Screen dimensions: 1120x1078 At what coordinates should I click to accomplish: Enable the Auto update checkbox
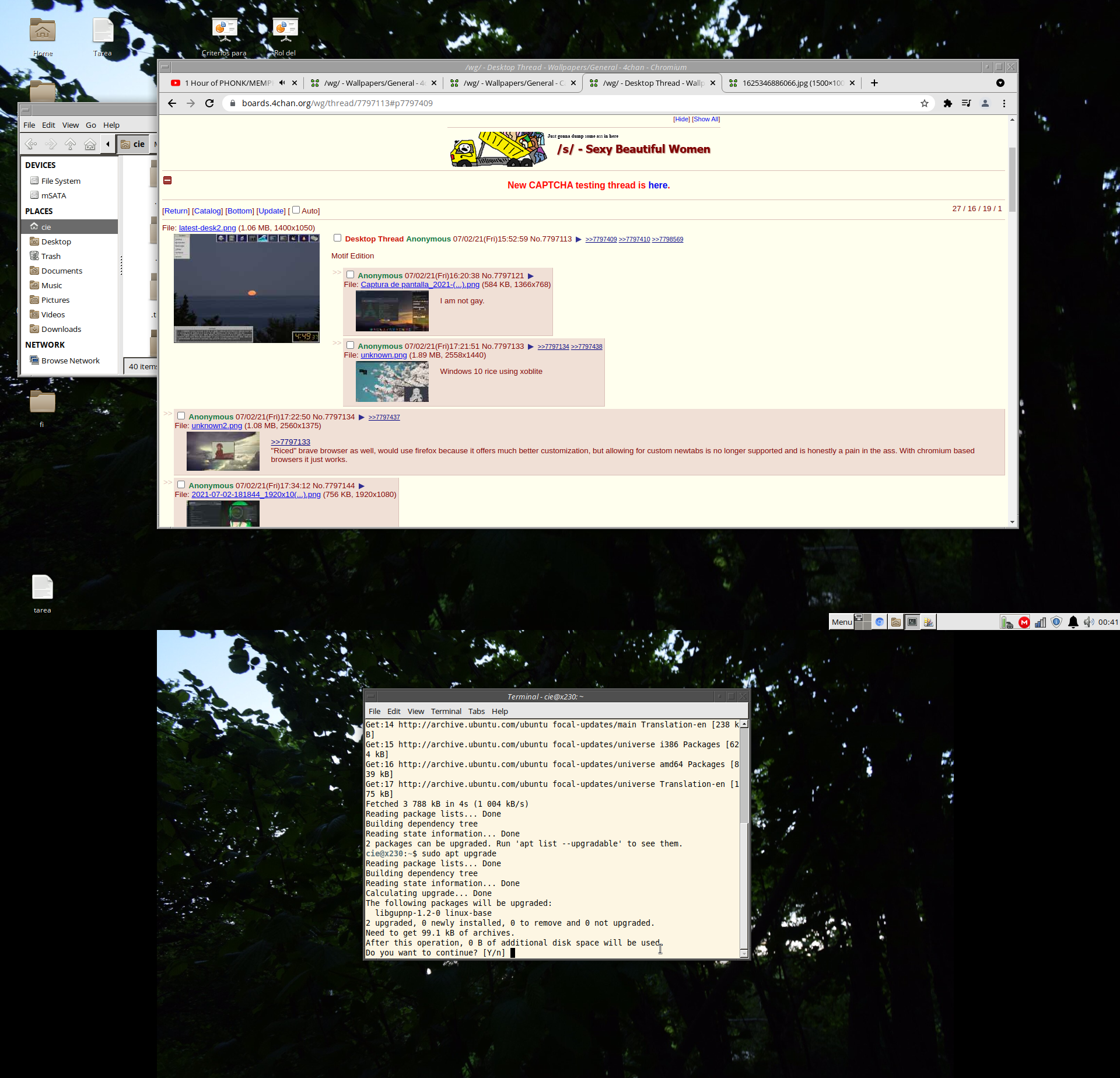[x=296, y=210]
